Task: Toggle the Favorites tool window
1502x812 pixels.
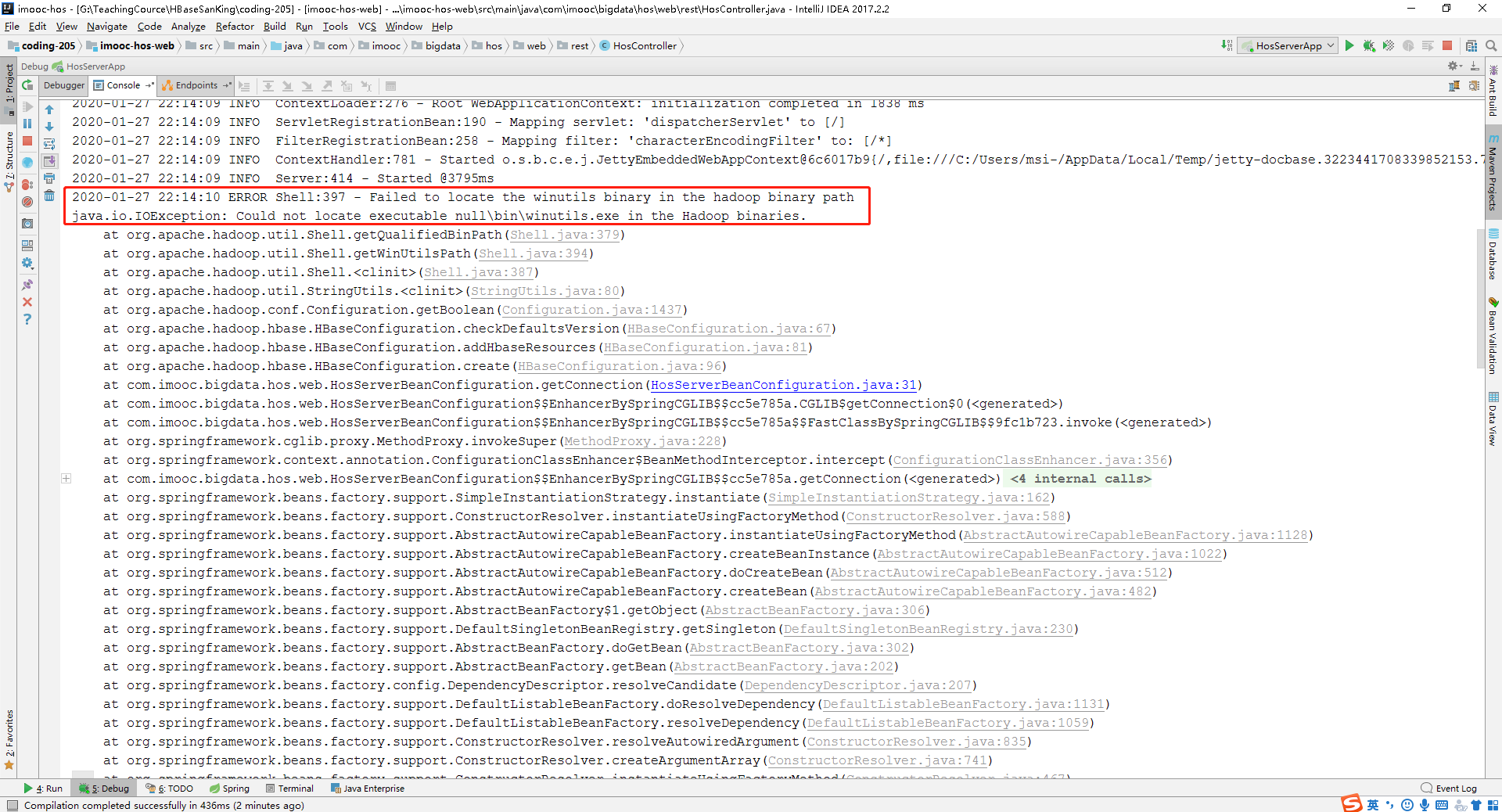Action: [9, 739]
